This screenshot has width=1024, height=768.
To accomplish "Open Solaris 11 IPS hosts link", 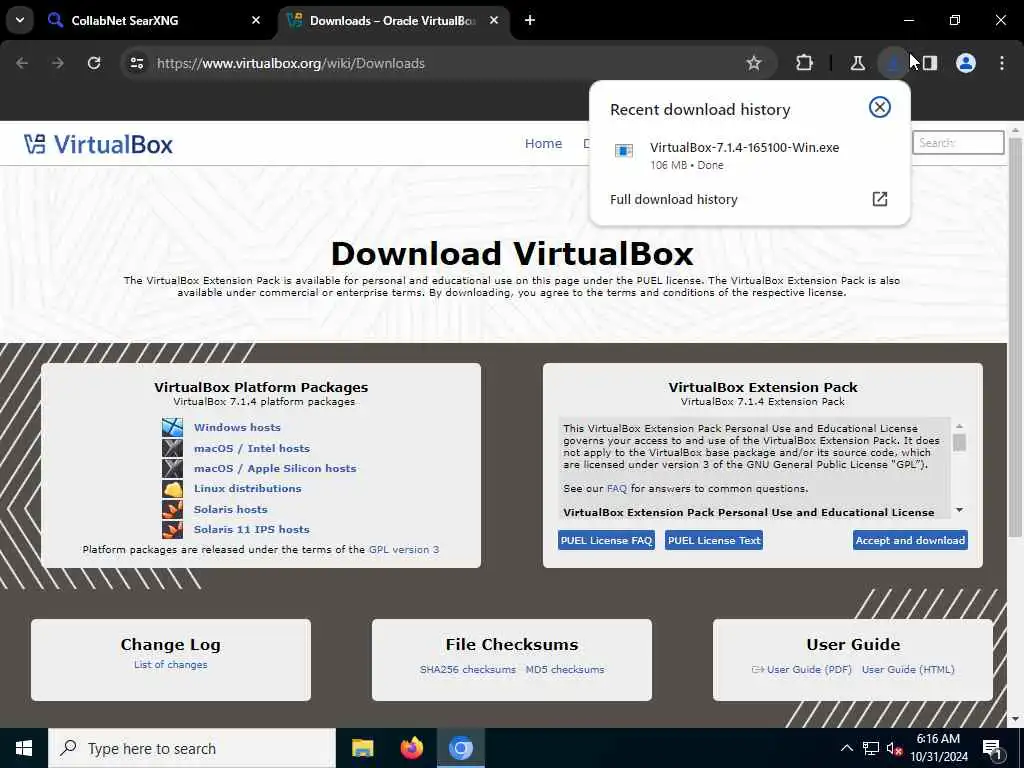I will pyautogui.click(x=251, y=529).
